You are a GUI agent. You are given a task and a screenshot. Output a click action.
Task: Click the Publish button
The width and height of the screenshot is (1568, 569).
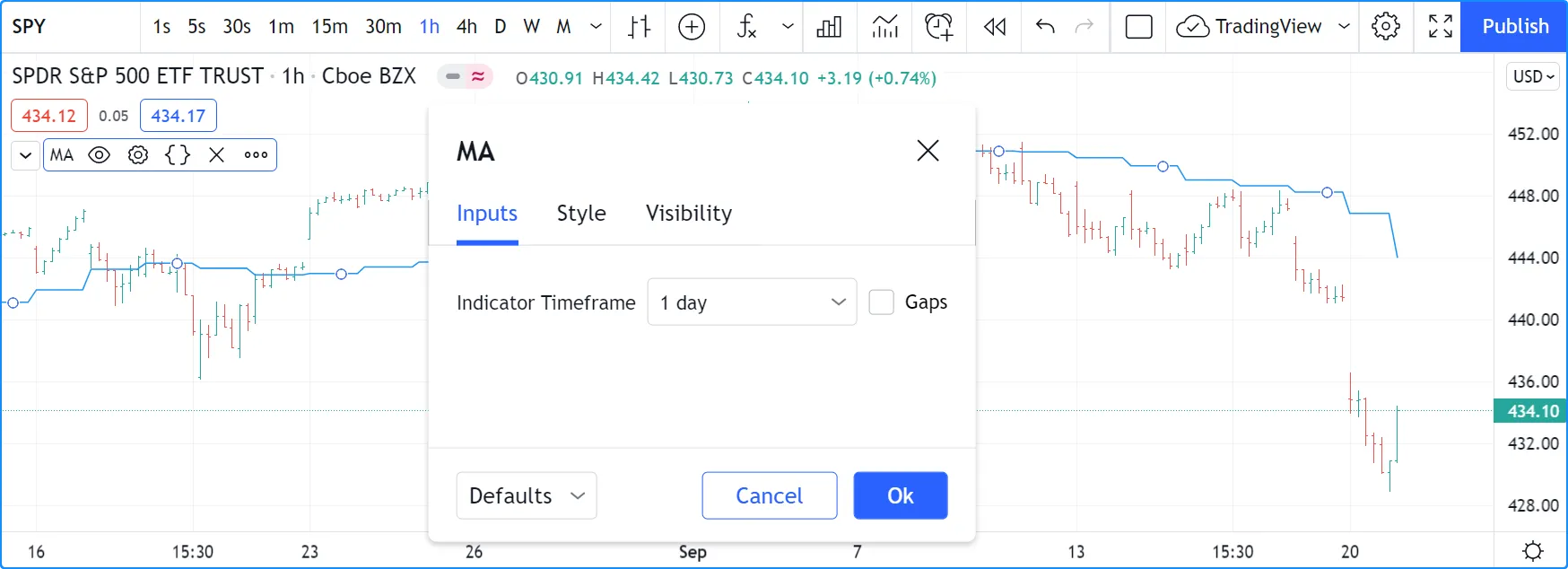pos(1514,27)
